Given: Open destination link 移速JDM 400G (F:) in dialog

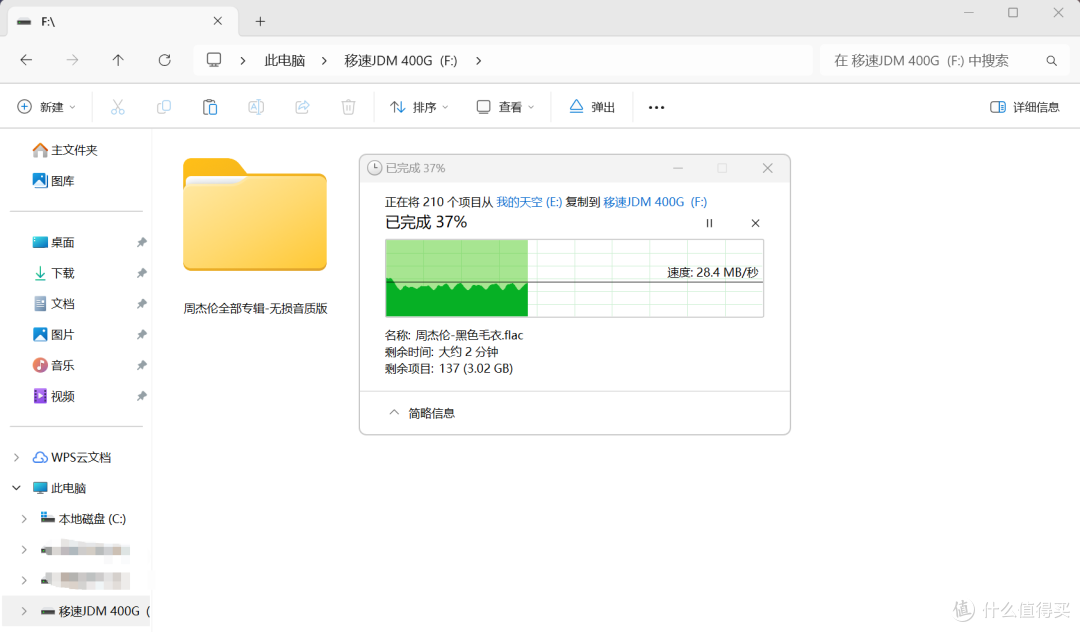Looking at the screenshot, I should [x=655, y=202].
